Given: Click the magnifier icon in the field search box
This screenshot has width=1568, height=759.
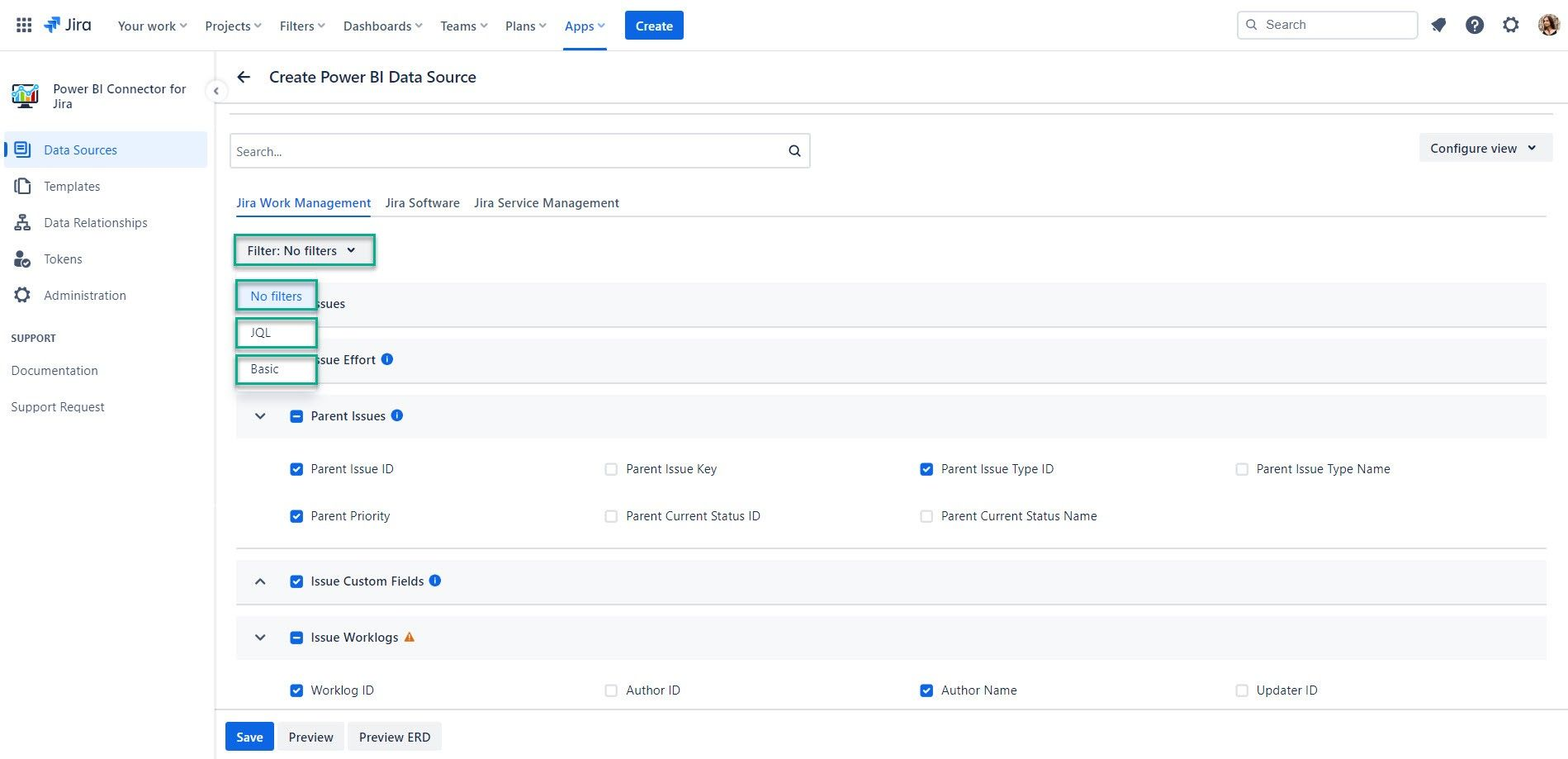Looking at the screenshot, I should coord(794,151).
